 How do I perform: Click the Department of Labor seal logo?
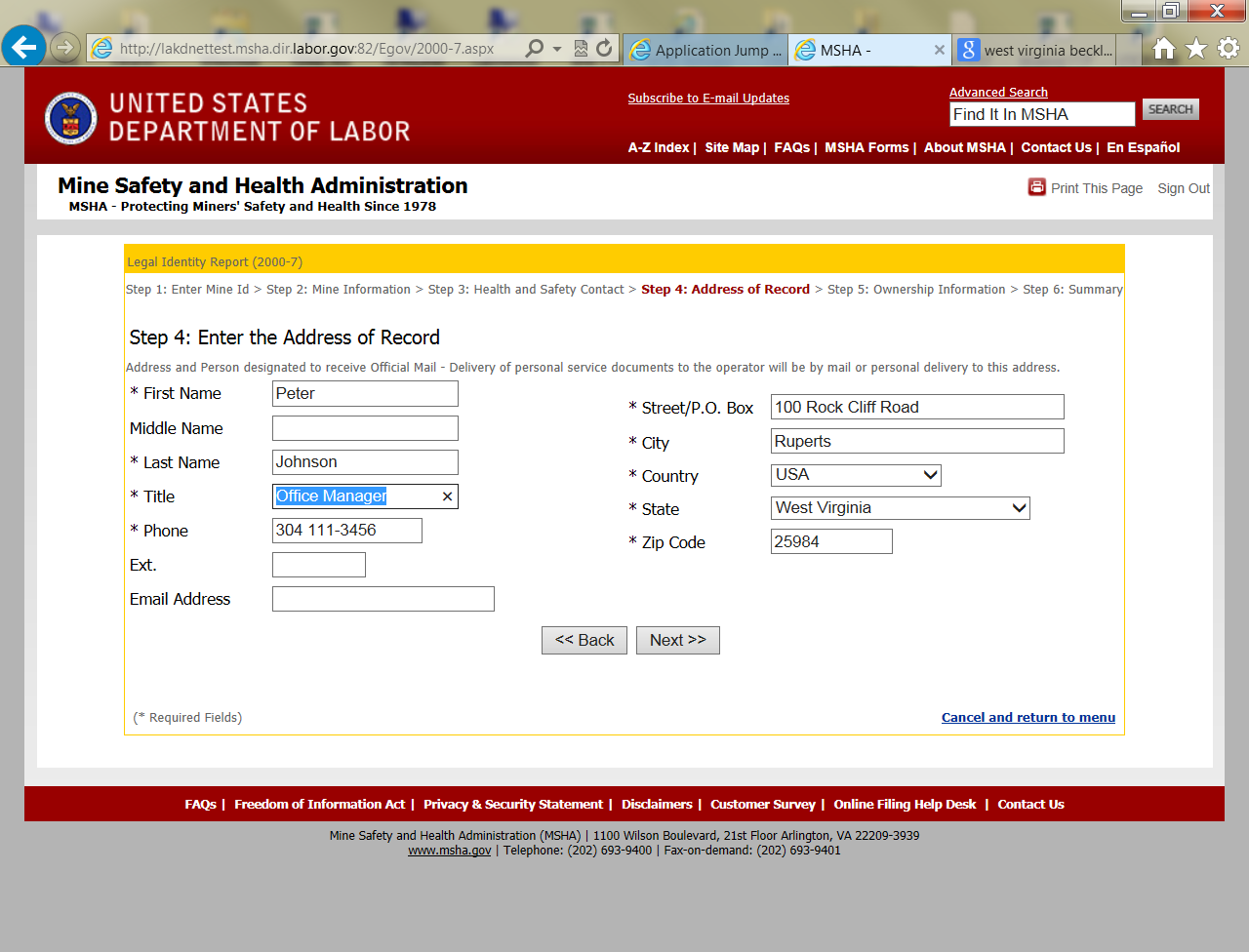click(x=71, y=118)
